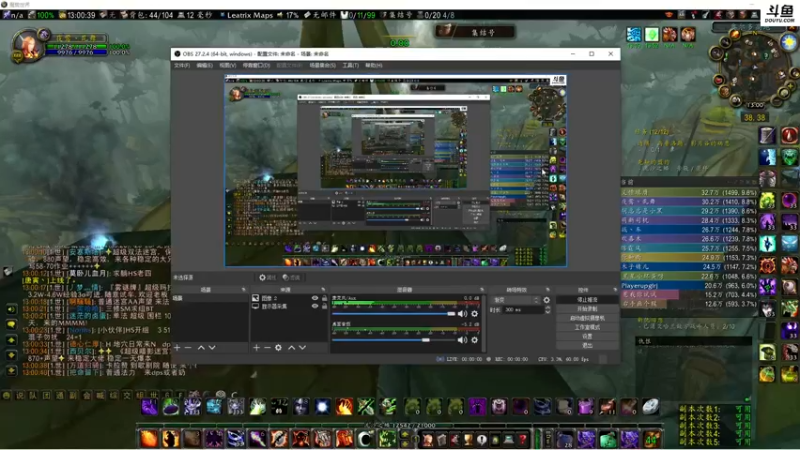Open the Scene Collection (S) menu in OBS

(x=322, y=65)
